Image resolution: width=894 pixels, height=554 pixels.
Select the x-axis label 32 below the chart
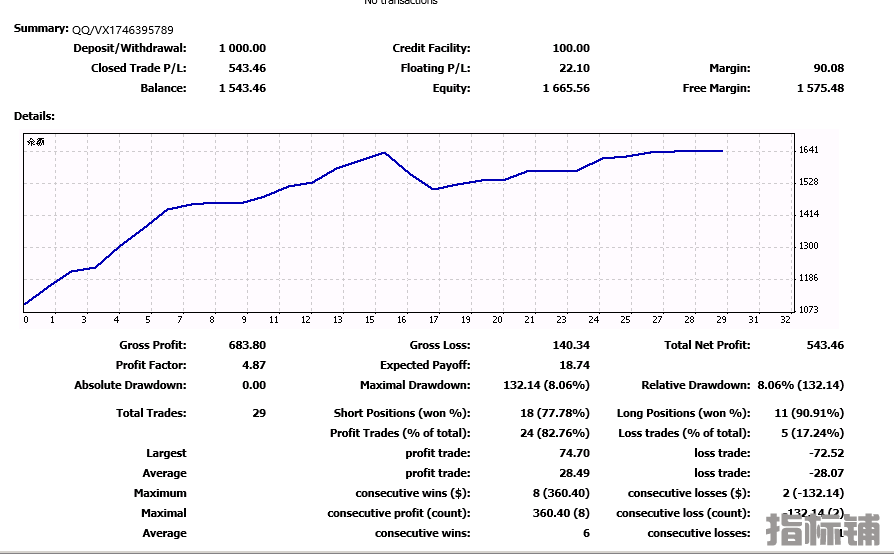pyautogui.click(x=785, y=320)
